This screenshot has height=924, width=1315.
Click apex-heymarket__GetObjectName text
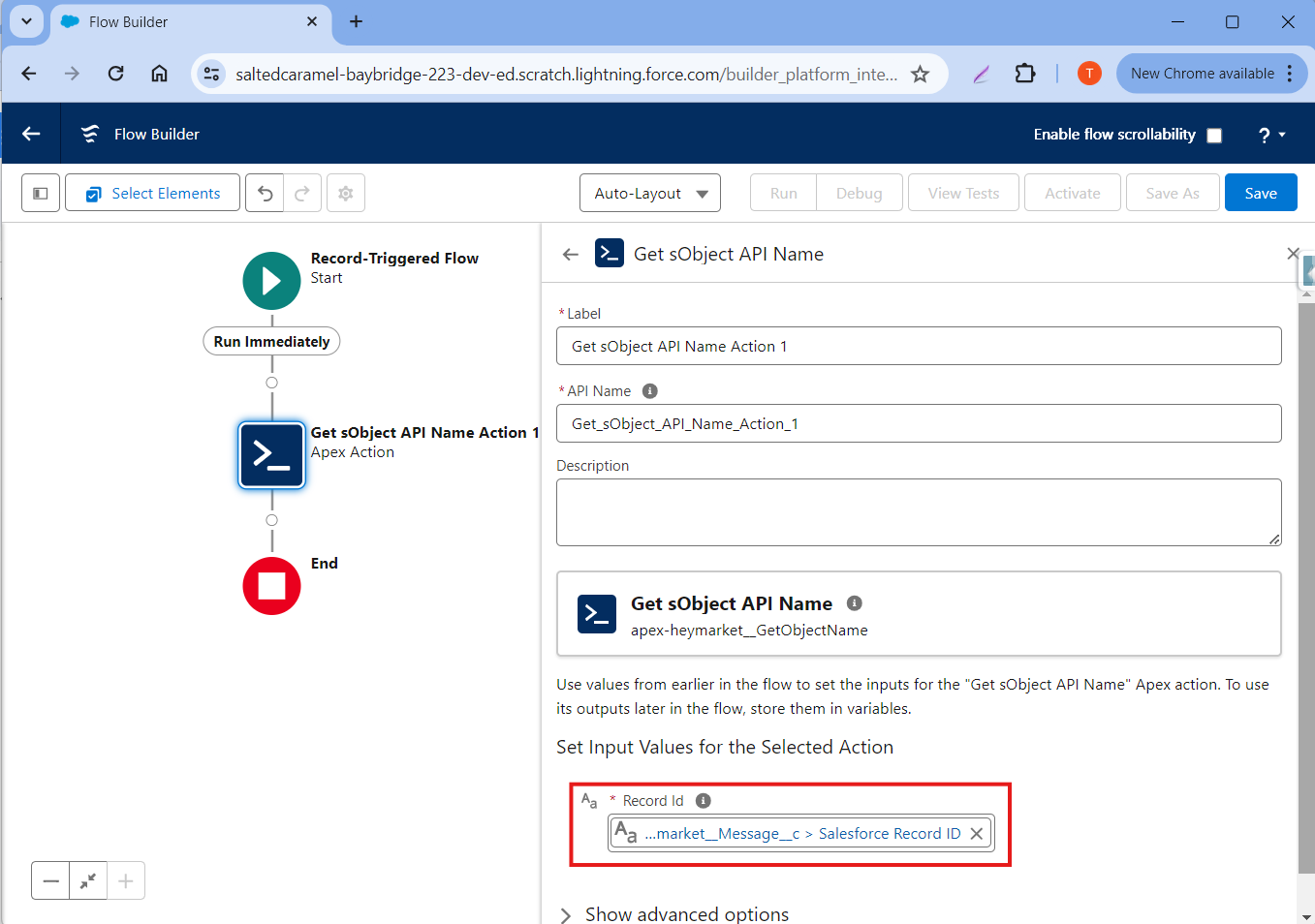click(x=749, y=631)
